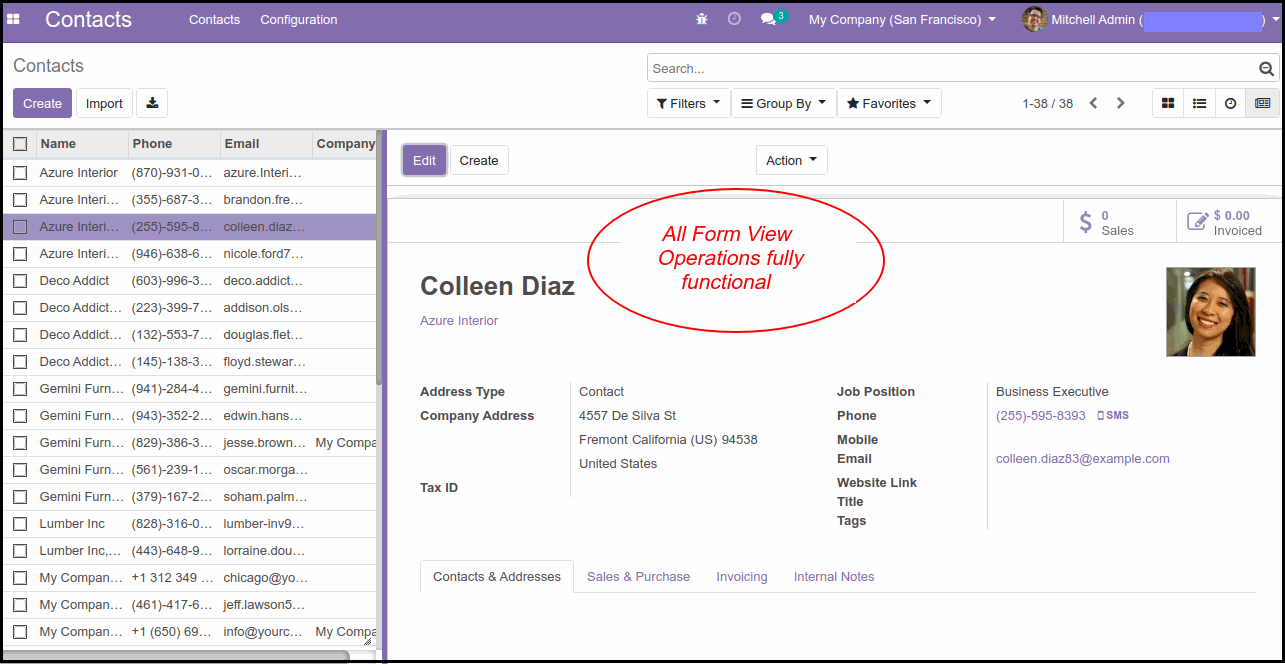Check the colleen.diaz row checkbox
Image resolution: width=1285 pixels, height=664 pixels.
20,227
